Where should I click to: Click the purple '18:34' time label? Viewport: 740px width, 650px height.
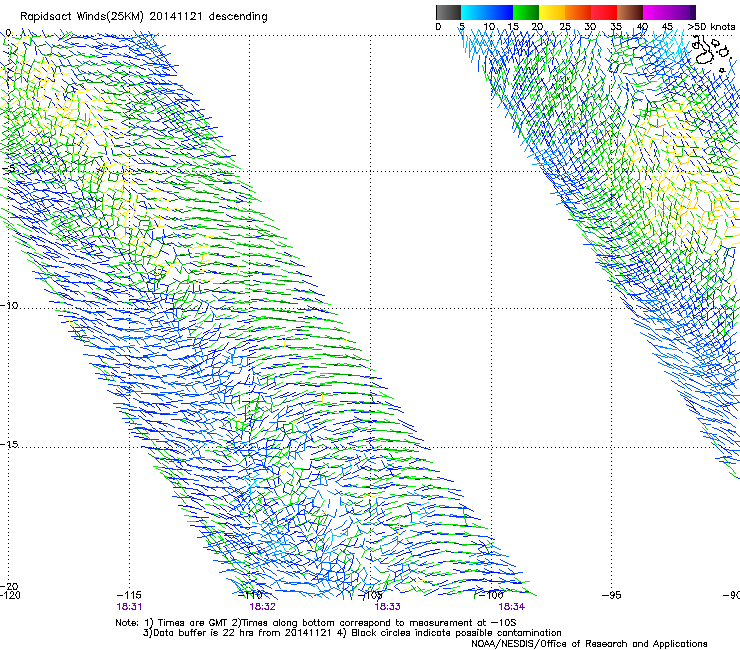coord(512,607)
